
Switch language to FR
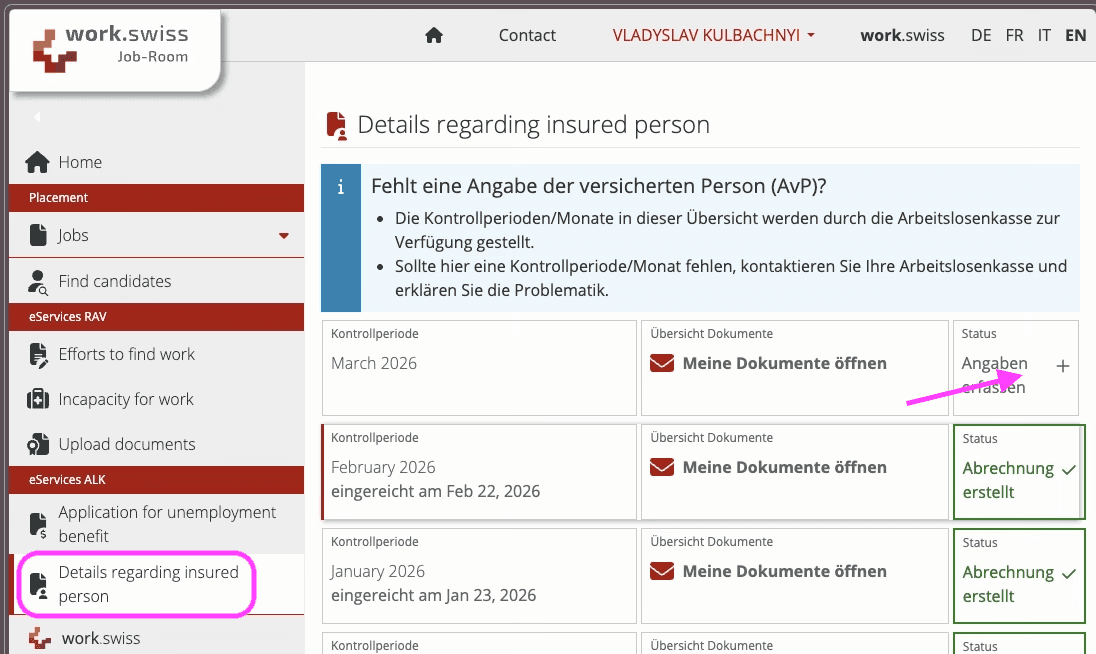pos(1014,35)
